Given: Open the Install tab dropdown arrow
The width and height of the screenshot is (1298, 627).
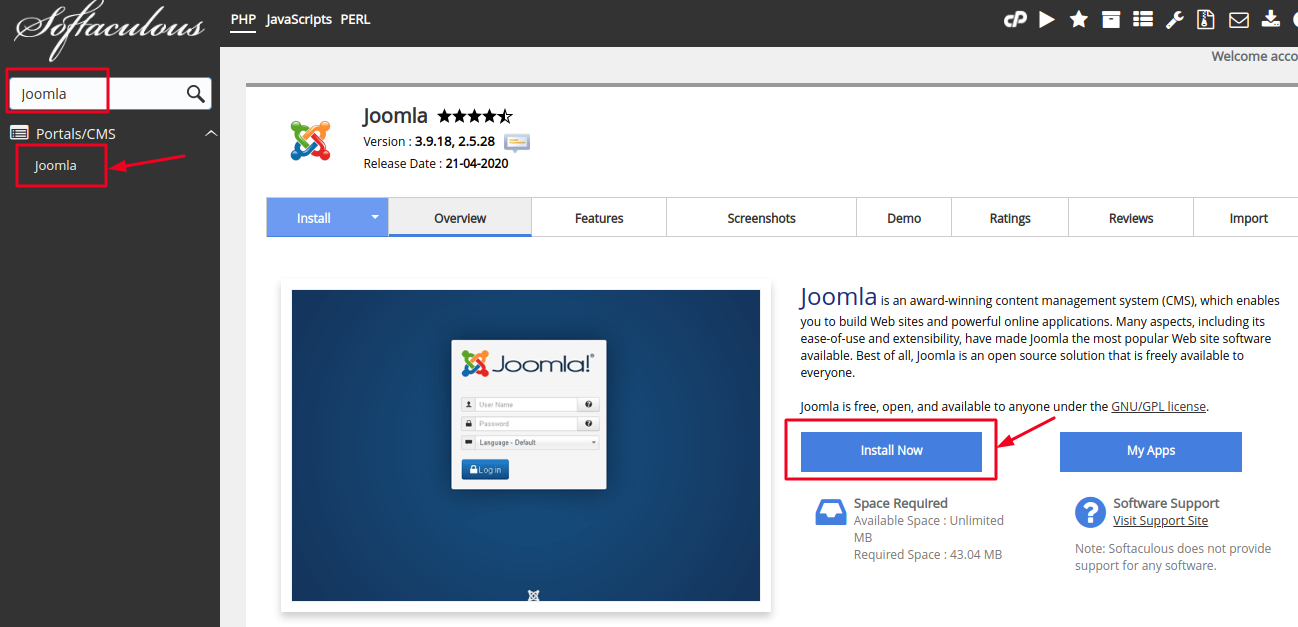Looking at the screenshot, I should click(x=375, y=217).
